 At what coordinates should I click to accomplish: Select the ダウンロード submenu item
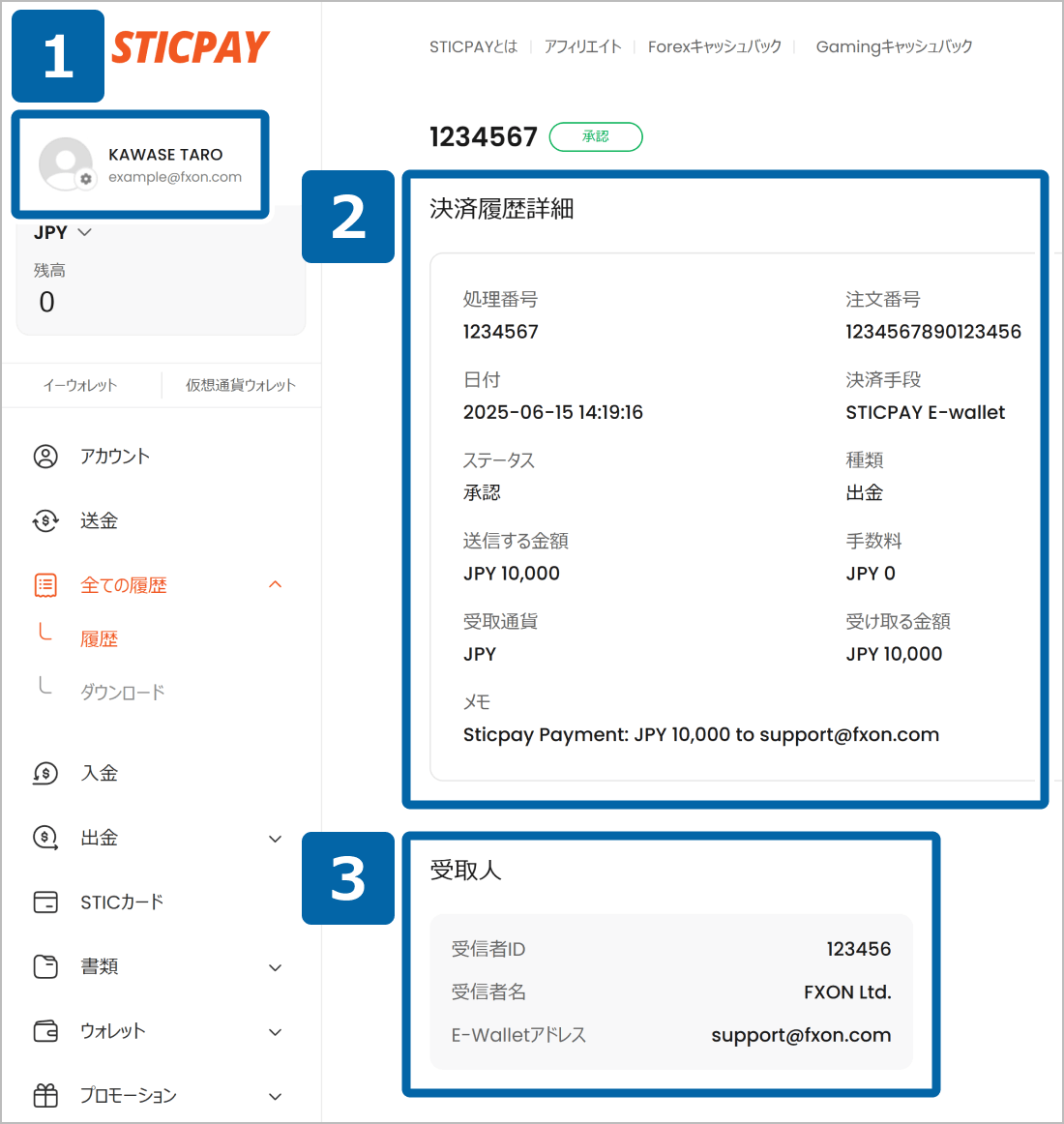pyautogui.click(x=123, y=693)
